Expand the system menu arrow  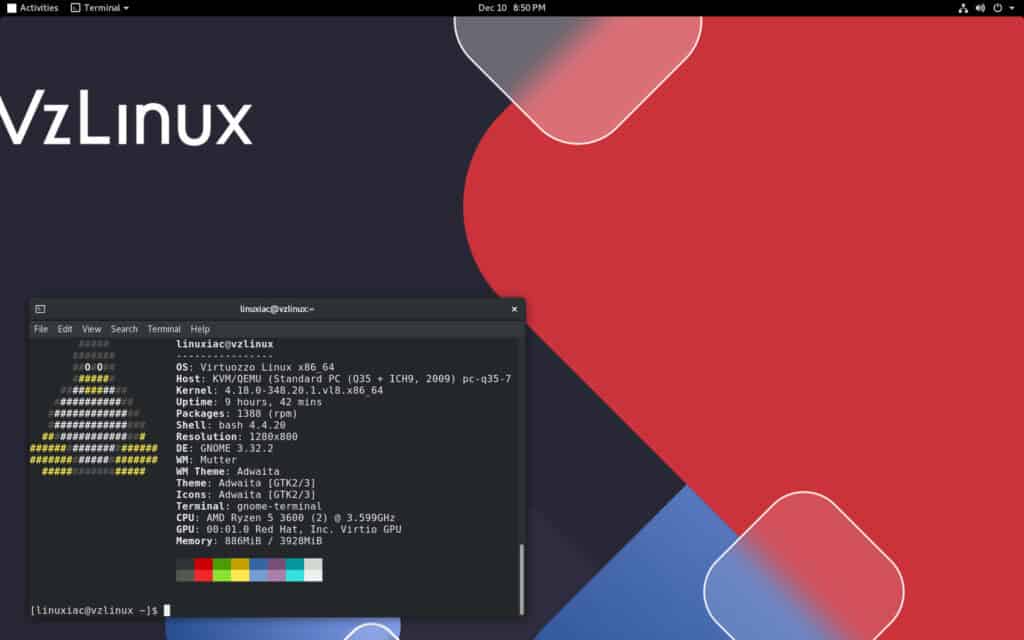1012,8
